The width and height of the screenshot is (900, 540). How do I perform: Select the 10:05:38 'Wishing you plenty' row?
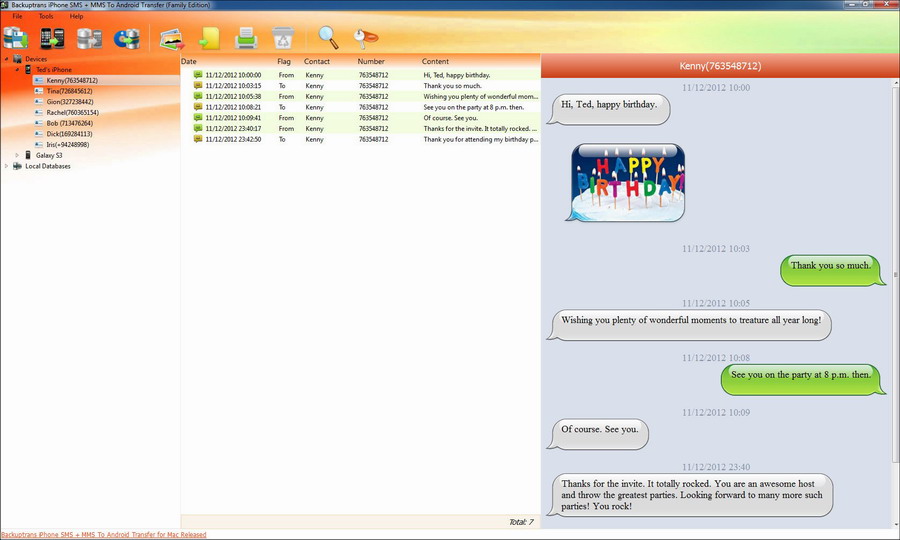click(360, 96)
